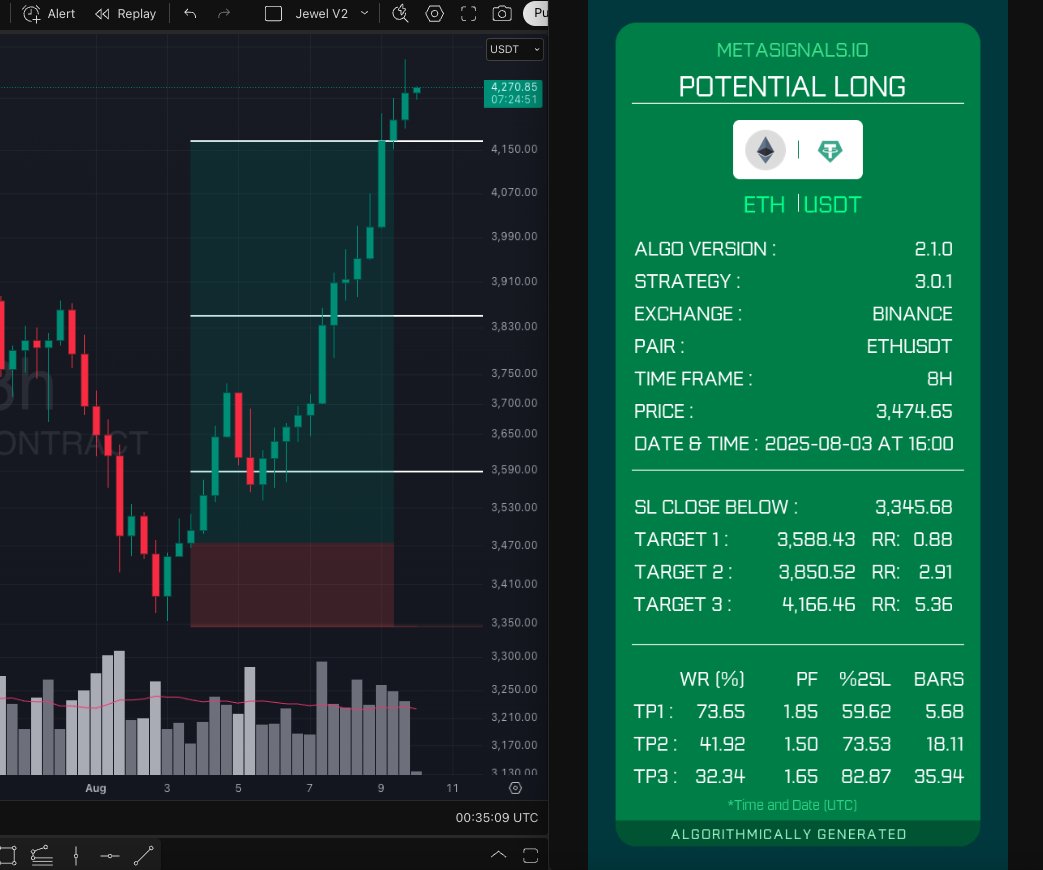Click the partially visible Publish button
The width and height of the screenshot is (1043, 870).
click(x=536, y=13)
